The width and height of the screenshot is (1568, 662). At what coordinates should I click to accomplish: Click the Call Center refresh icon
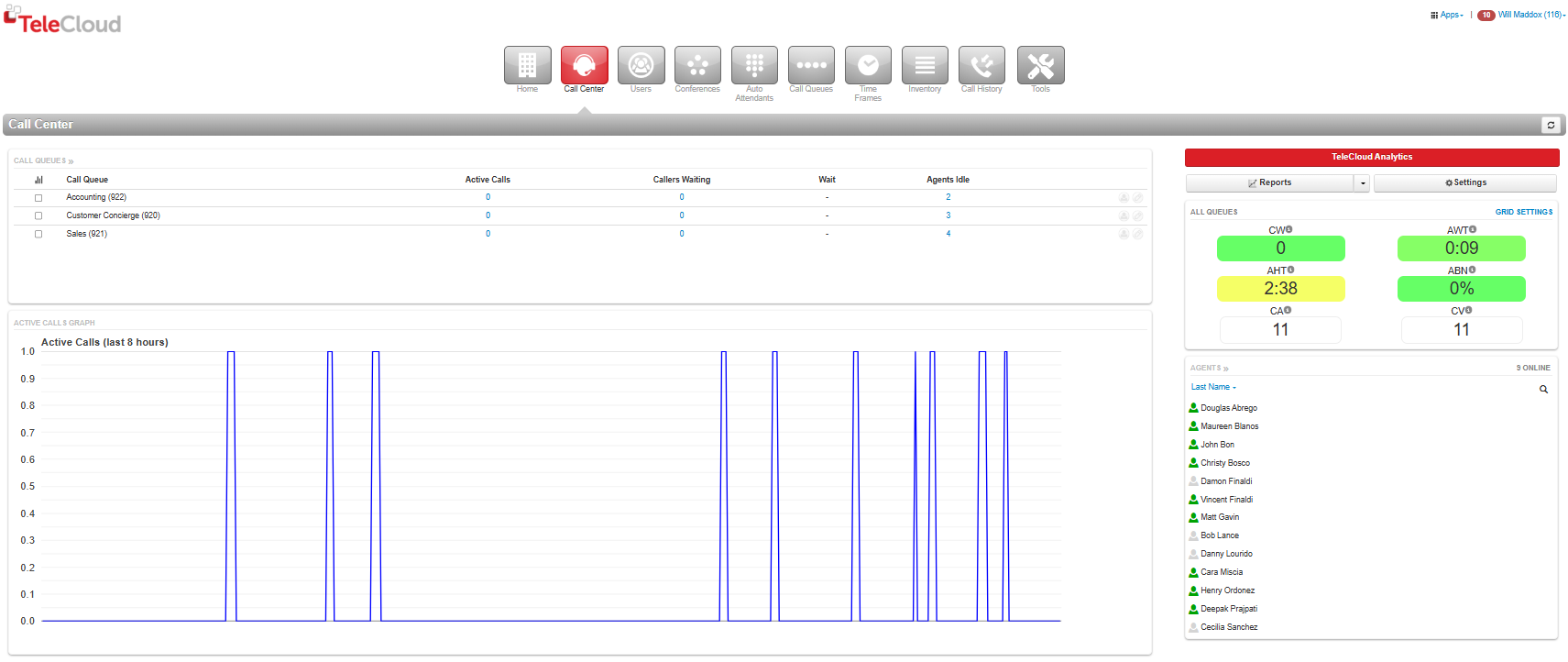[1551, 125]
